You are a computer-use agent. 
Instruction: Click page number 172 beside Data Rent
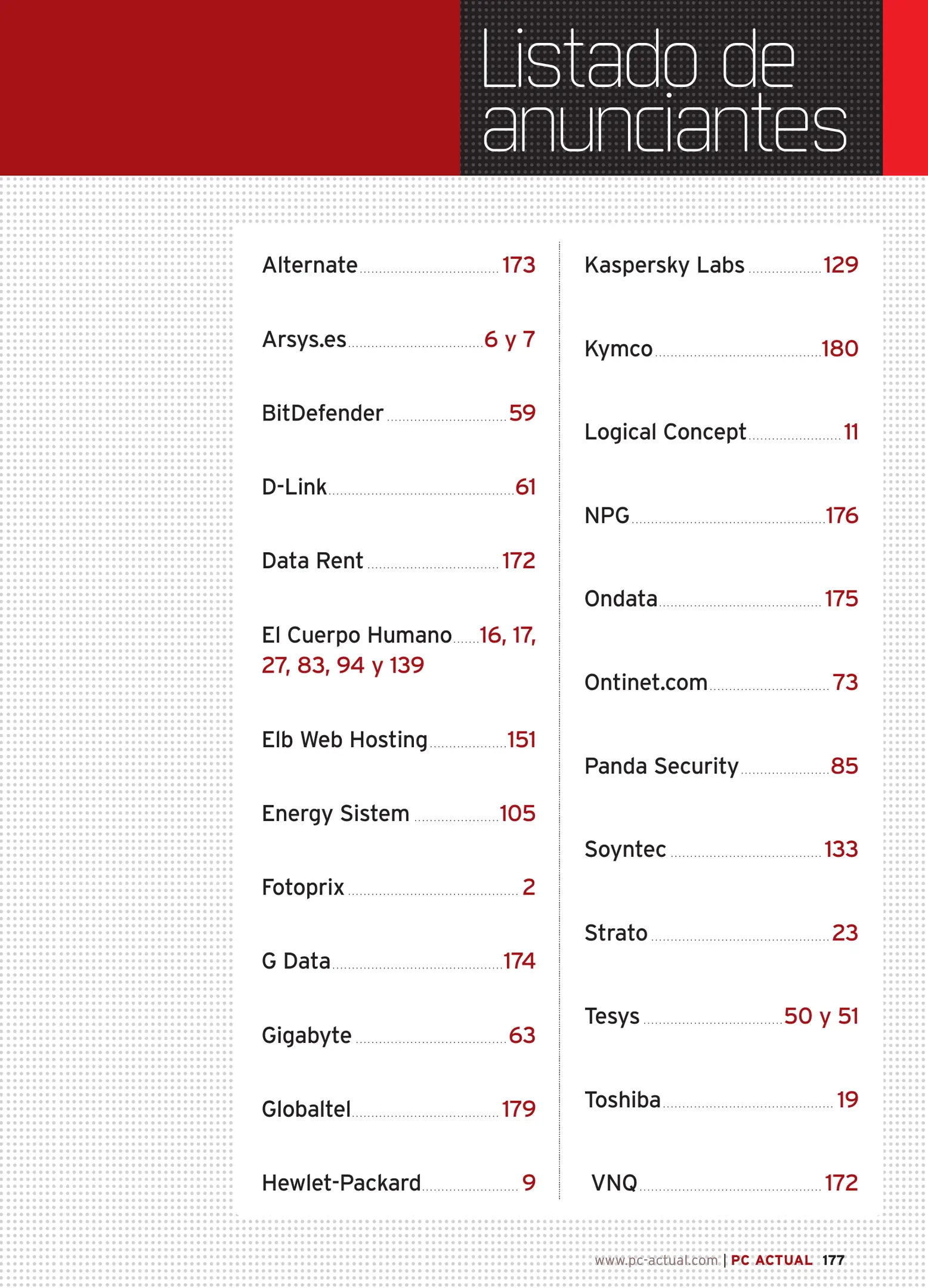pyautogui.click(x=518, y=561)
